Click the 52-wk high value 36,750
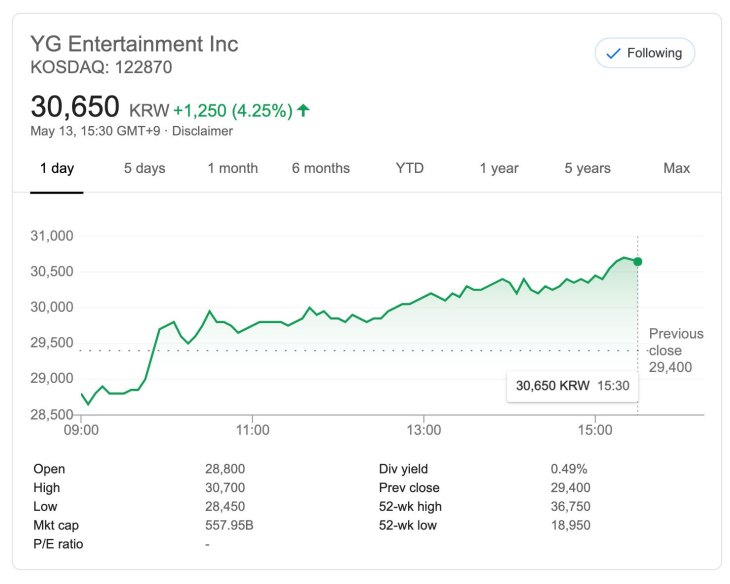The image size is (730, 584). [x=570, y=506]
